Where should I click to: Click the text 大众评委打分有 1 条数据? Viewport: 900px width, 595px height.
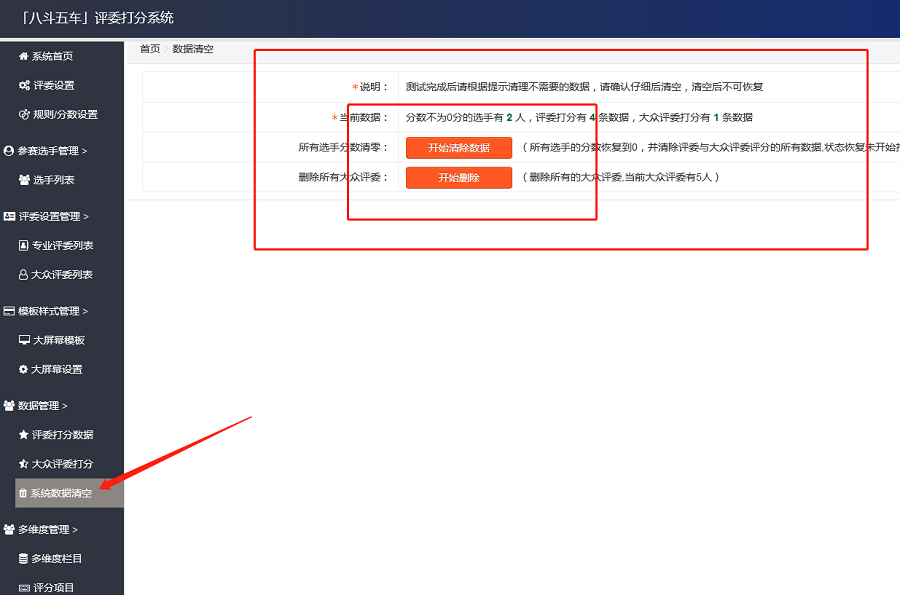(x=696, y=118)
